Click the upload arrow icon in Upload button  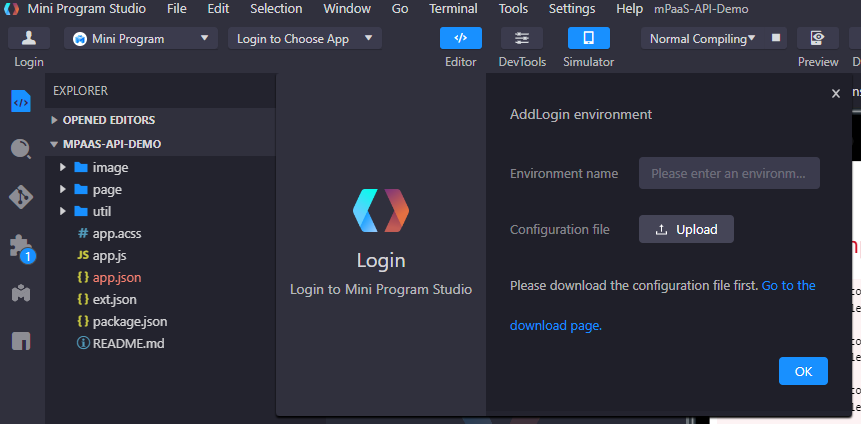click(662, 230)
